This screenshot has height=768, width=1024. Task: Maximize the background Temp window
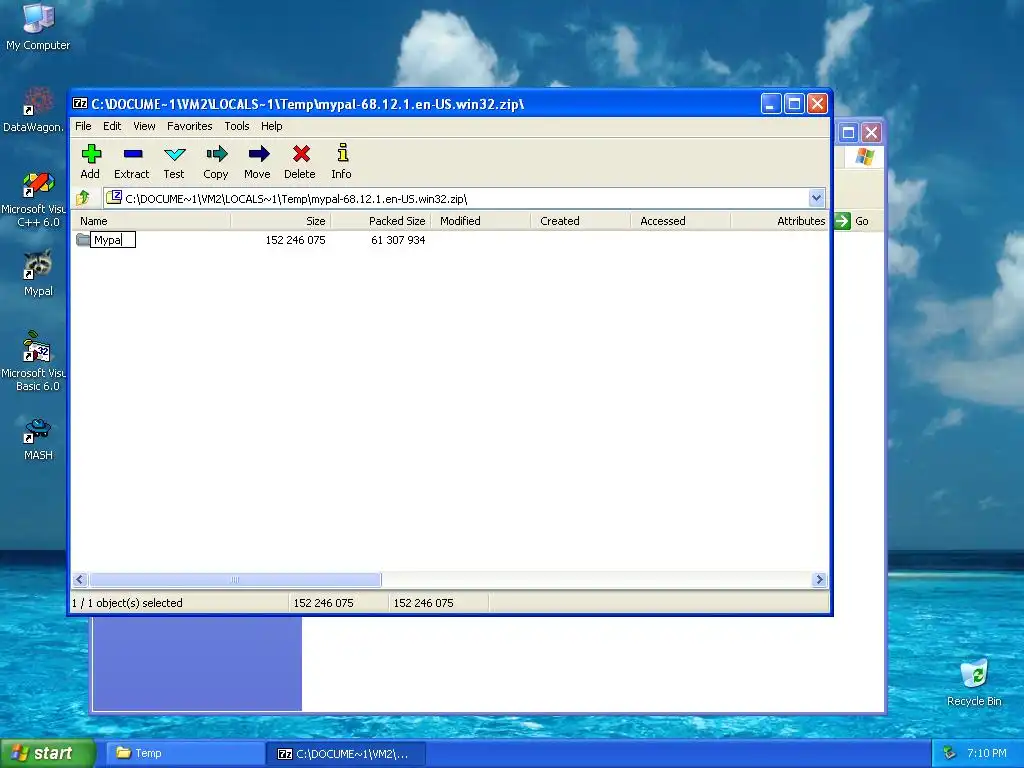848,133
